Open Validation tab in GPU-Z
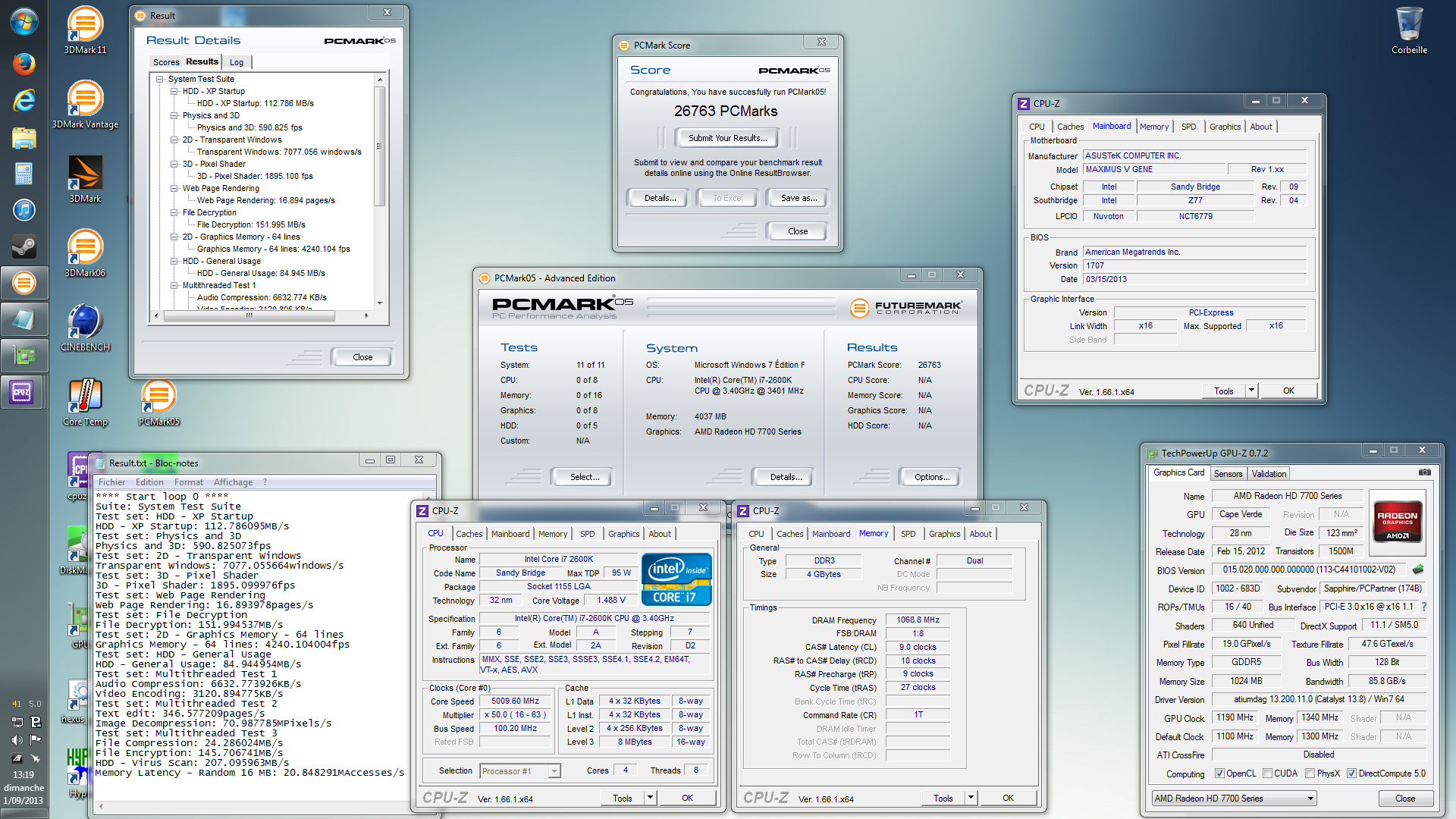1456x819 pixels. [1269, 474]
